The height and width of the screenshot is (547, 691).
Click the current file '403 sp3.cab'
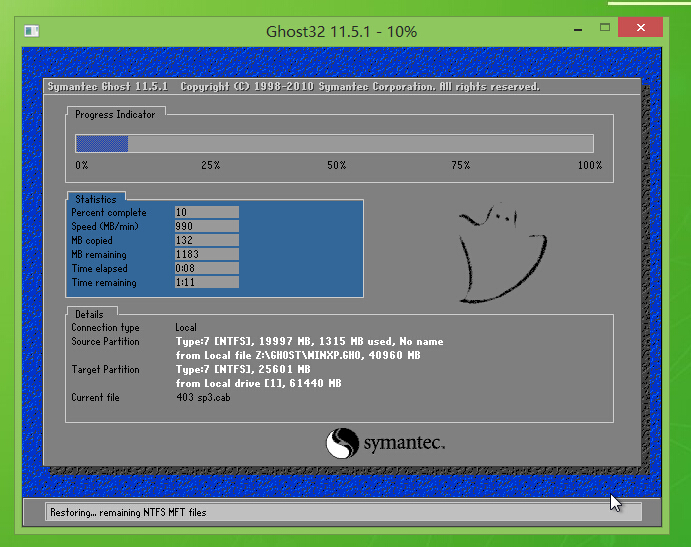pos(203,398)
